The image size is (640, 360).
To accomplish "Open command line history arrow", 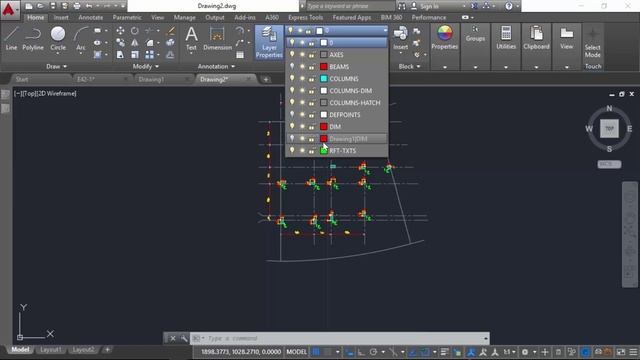I will click(485, 338).
